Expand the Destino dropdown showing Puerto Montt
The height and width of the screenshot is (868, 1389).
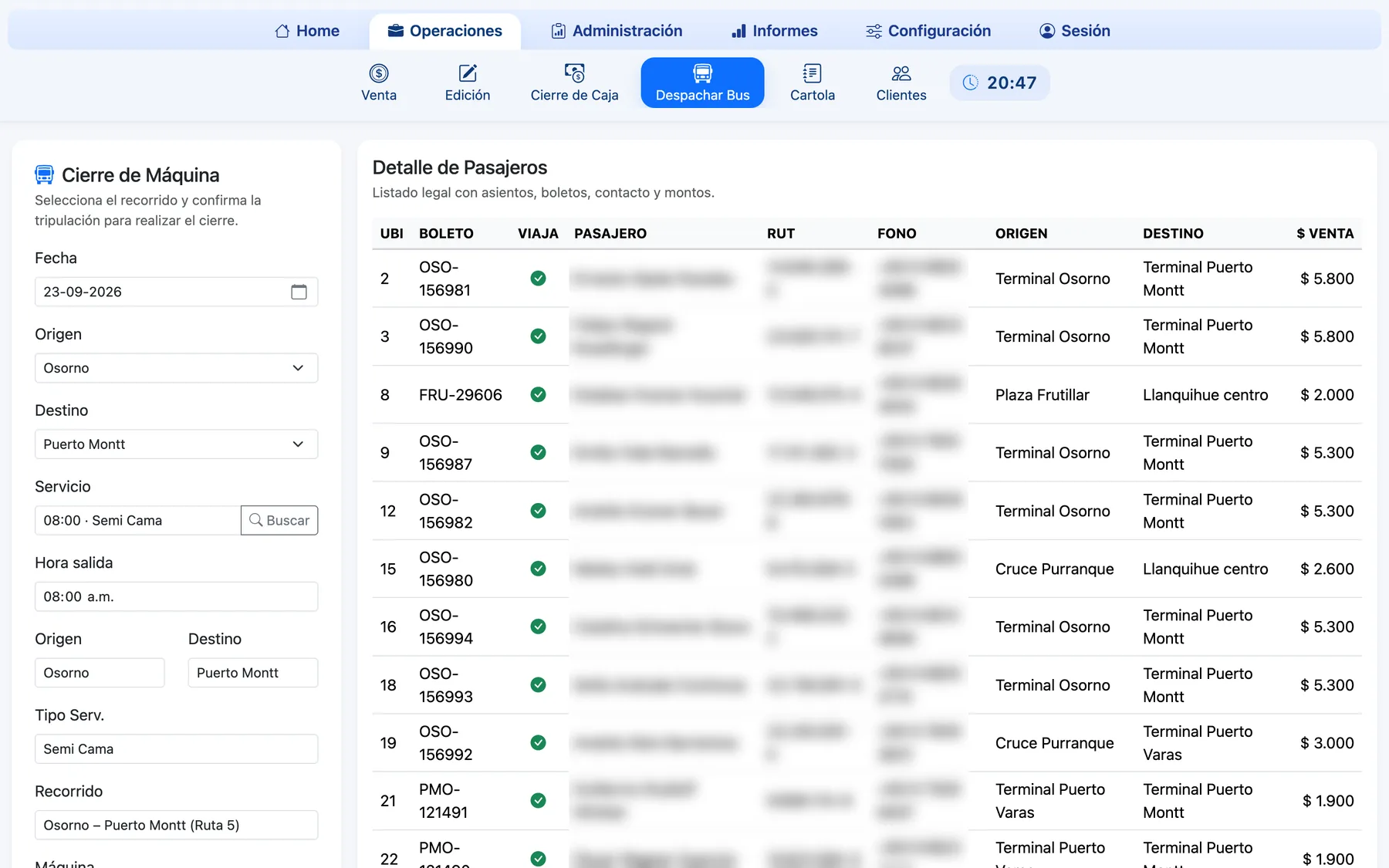click(176, 444)
